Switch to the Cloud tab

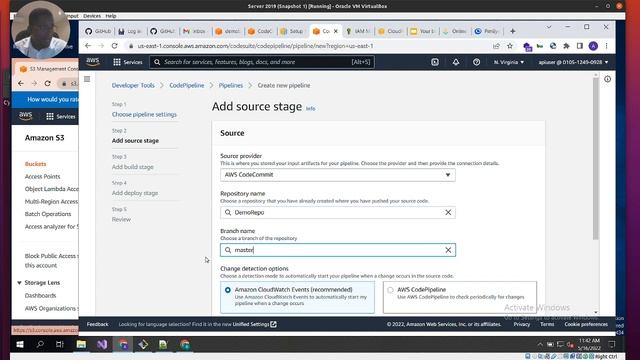click(x=391, y=31)
